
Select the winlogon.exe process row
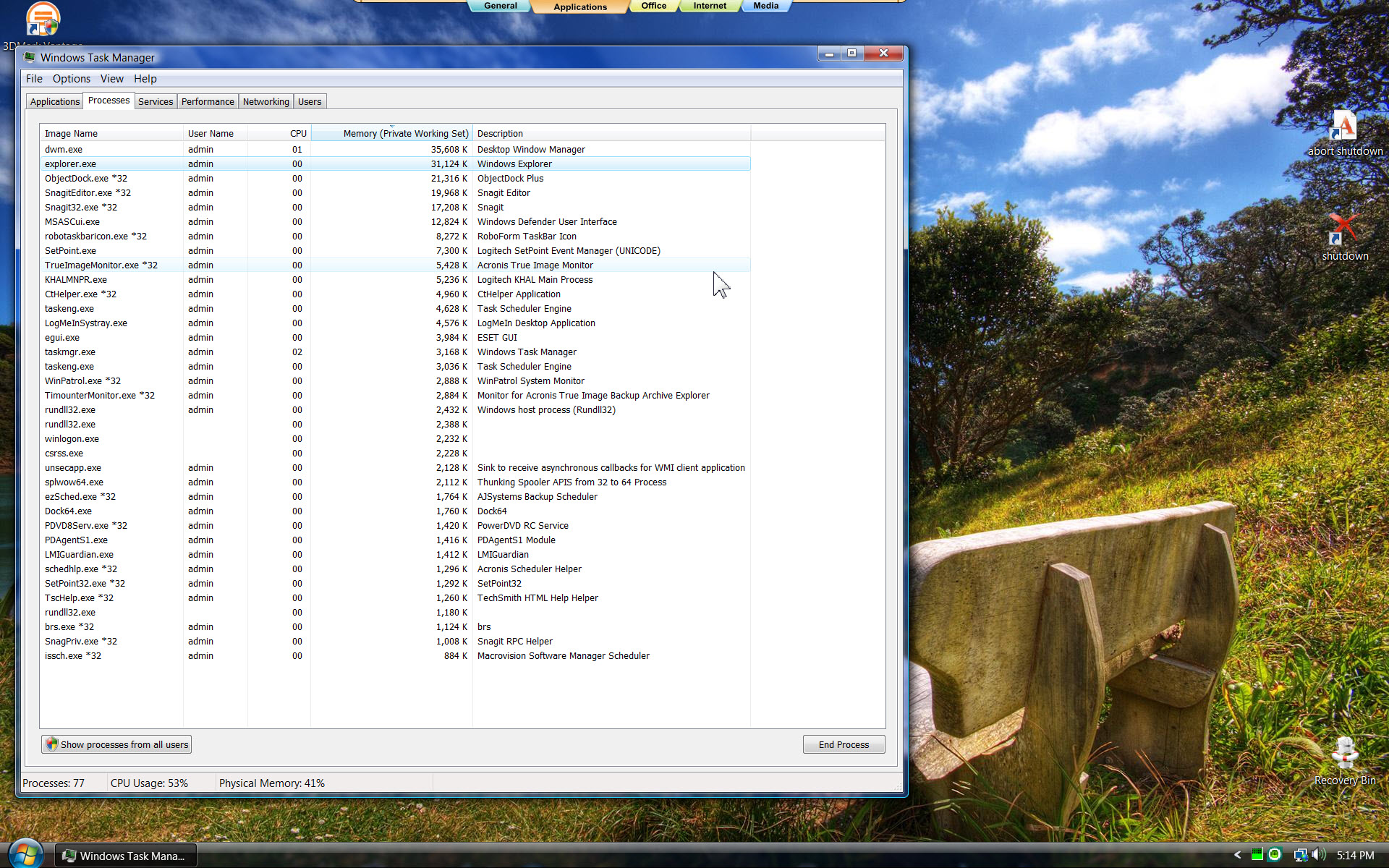click(x=396, y=439)
